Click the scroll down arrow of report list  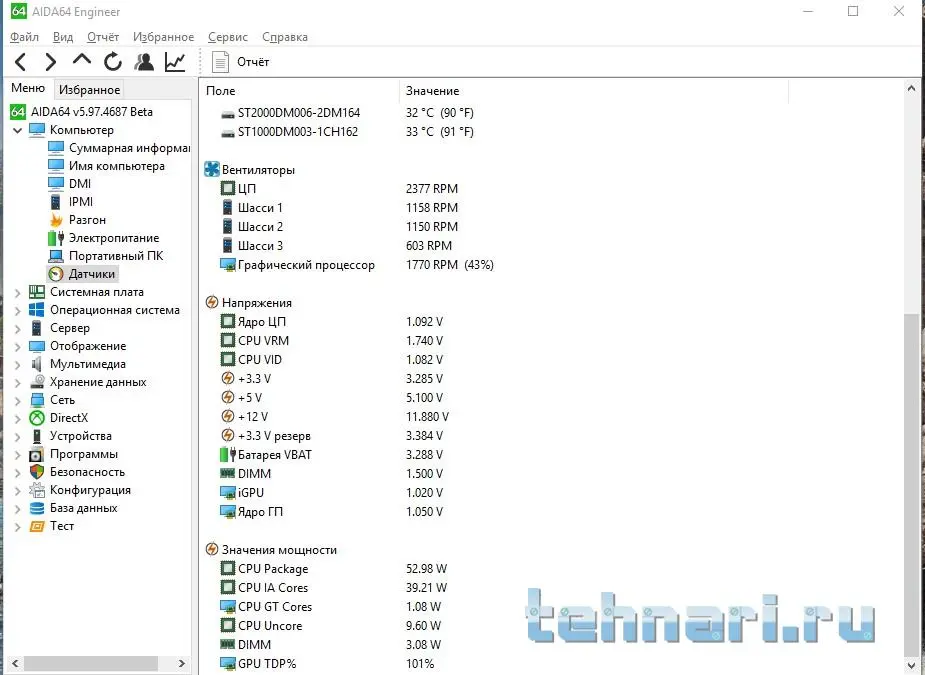point(911,664)
